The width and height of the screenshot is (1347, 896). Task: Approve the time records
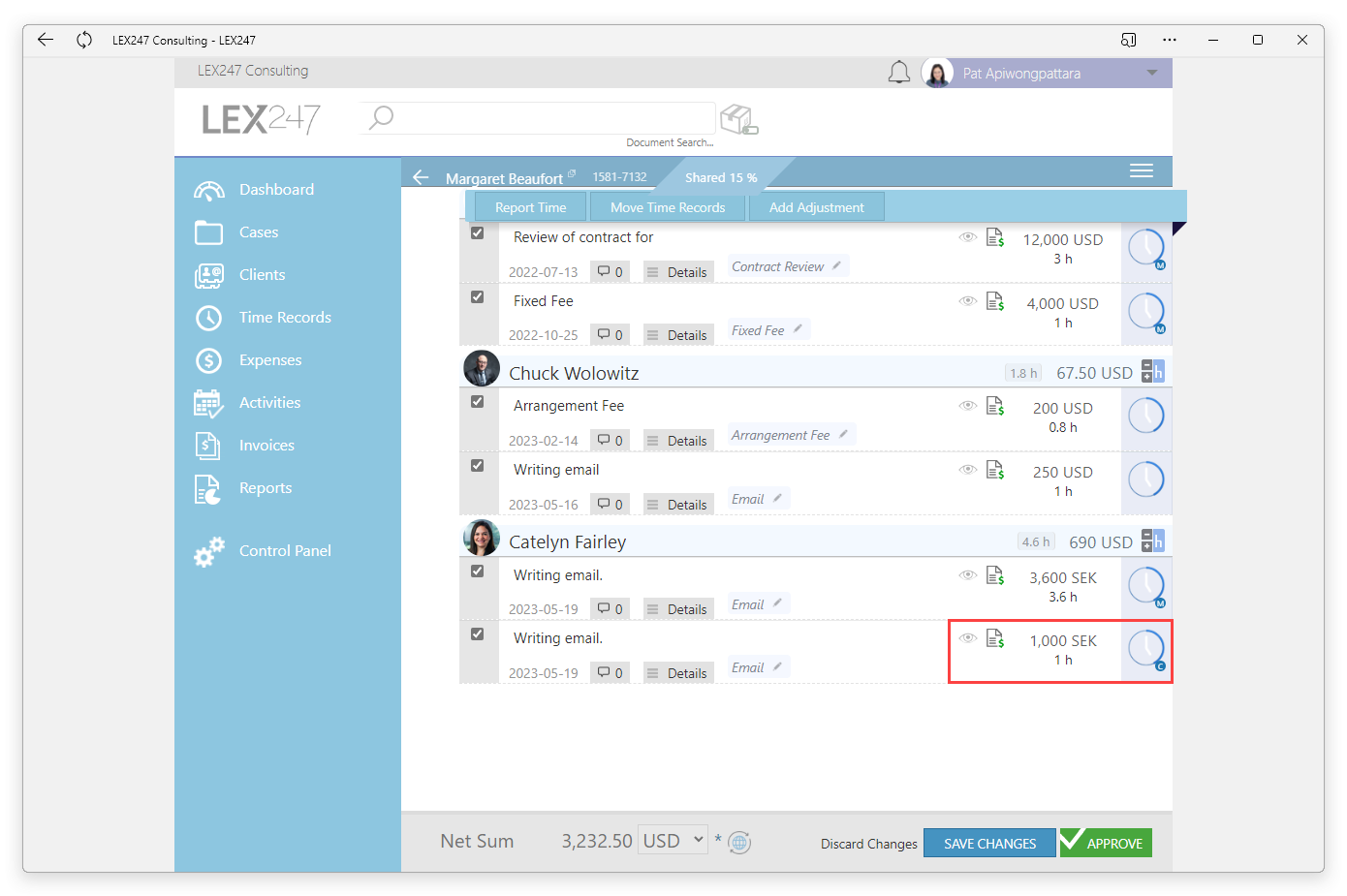1106,843
